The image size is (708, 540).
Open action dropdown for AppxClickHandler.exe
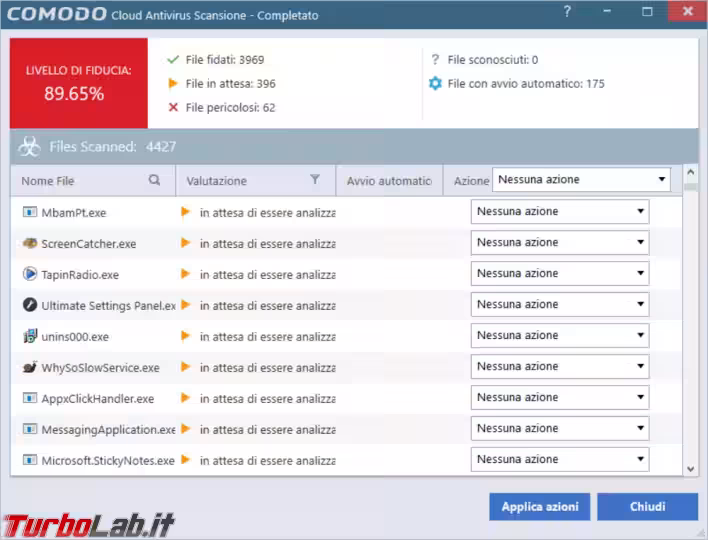click(560, 397)
